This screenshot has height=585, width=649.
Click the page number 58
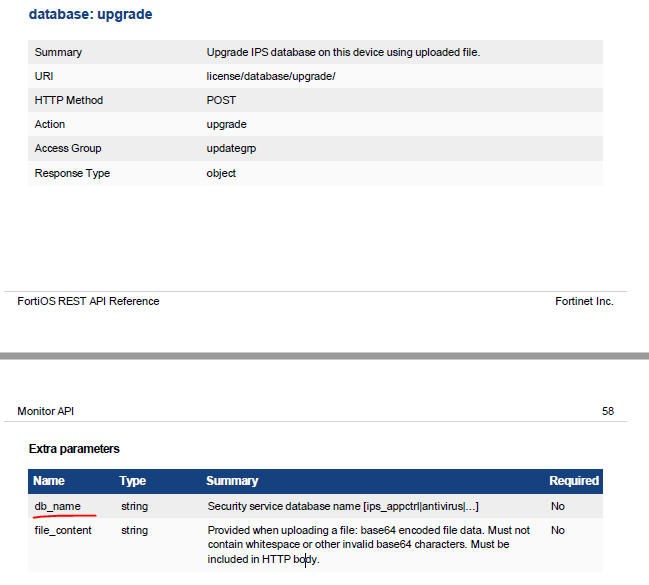[x=608, y=411]
